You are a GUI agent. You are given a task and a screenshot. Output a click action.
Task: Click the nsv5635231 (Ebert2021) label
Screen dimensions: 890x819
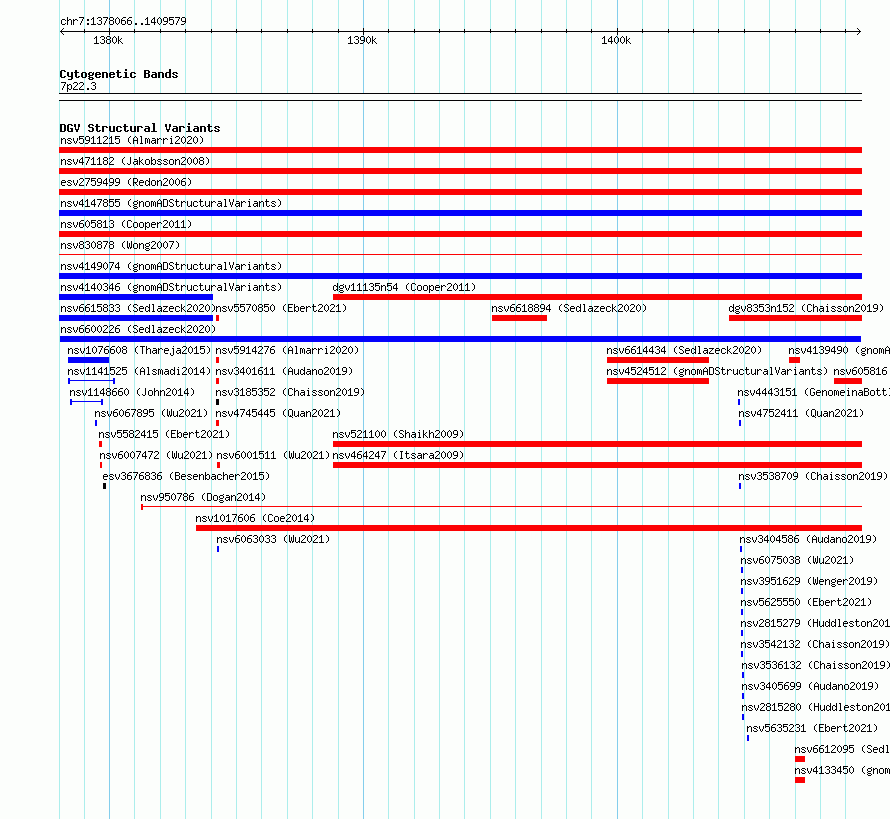tap(812, 728)
